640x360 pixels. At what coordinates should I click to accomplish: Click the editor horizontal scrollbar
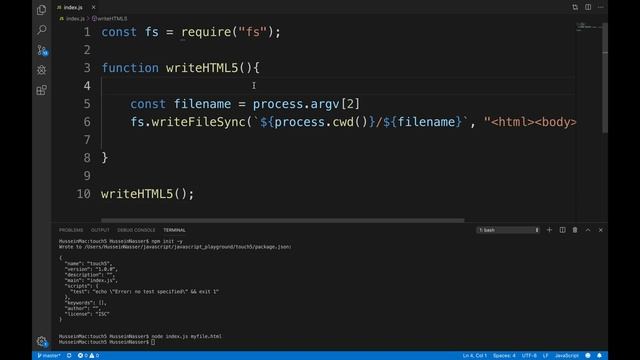pyautogui.click(x=282, y=220)
